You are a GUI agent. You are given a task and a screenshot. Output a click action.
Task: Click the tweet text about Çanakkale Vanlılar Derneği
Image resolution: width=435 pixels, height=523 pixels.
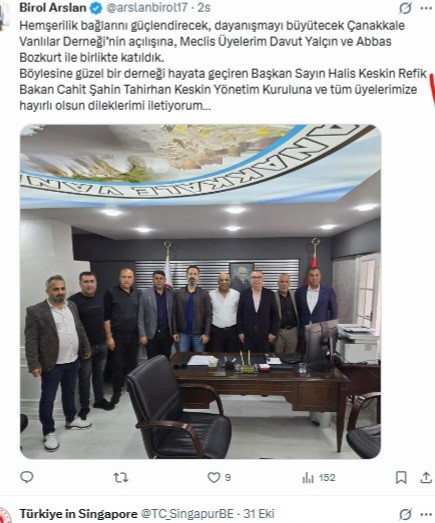pyautogui.click(x=223, y=65)
